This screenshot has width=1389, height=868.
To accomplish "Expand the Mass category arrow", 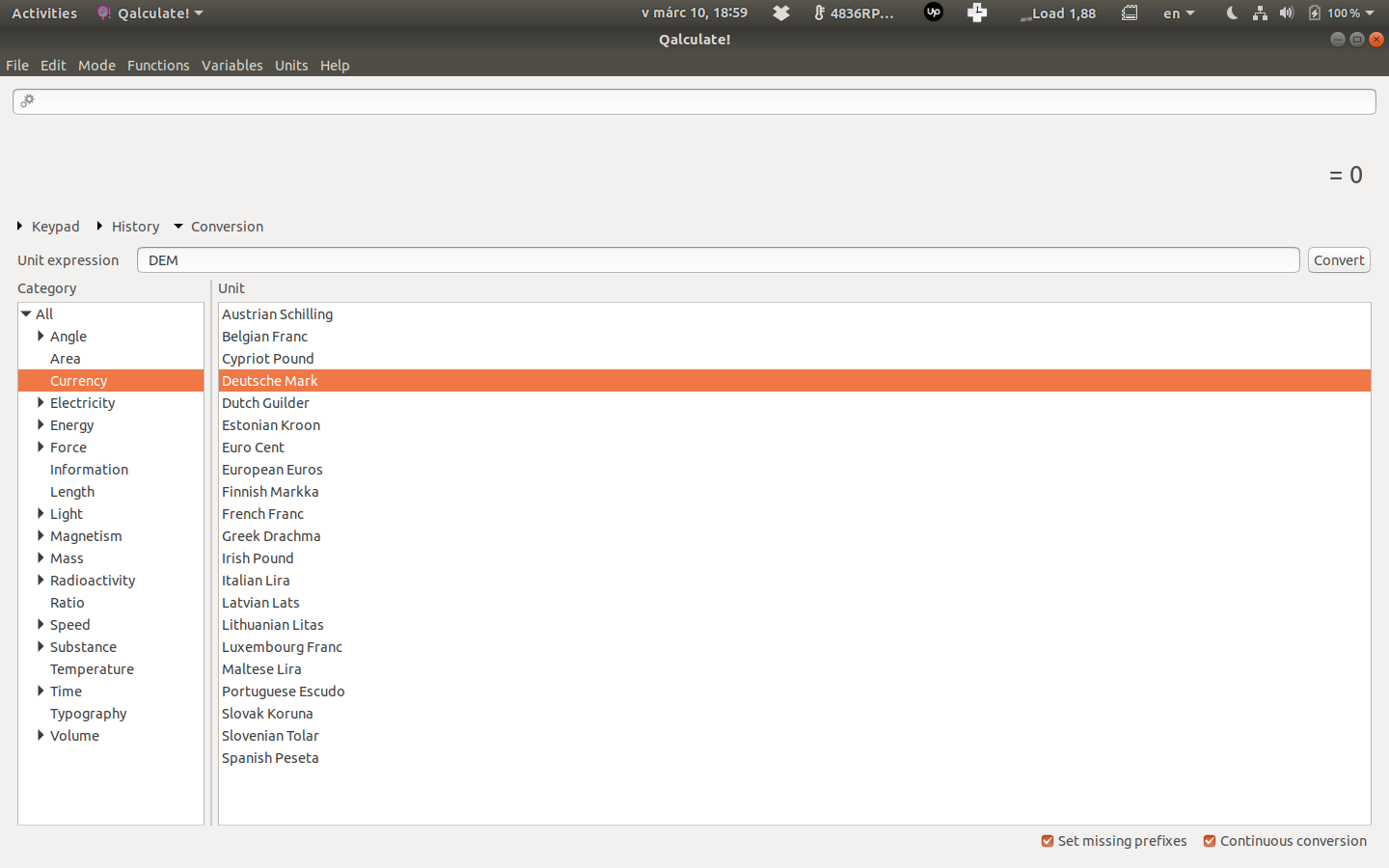I will click(41, 558).
